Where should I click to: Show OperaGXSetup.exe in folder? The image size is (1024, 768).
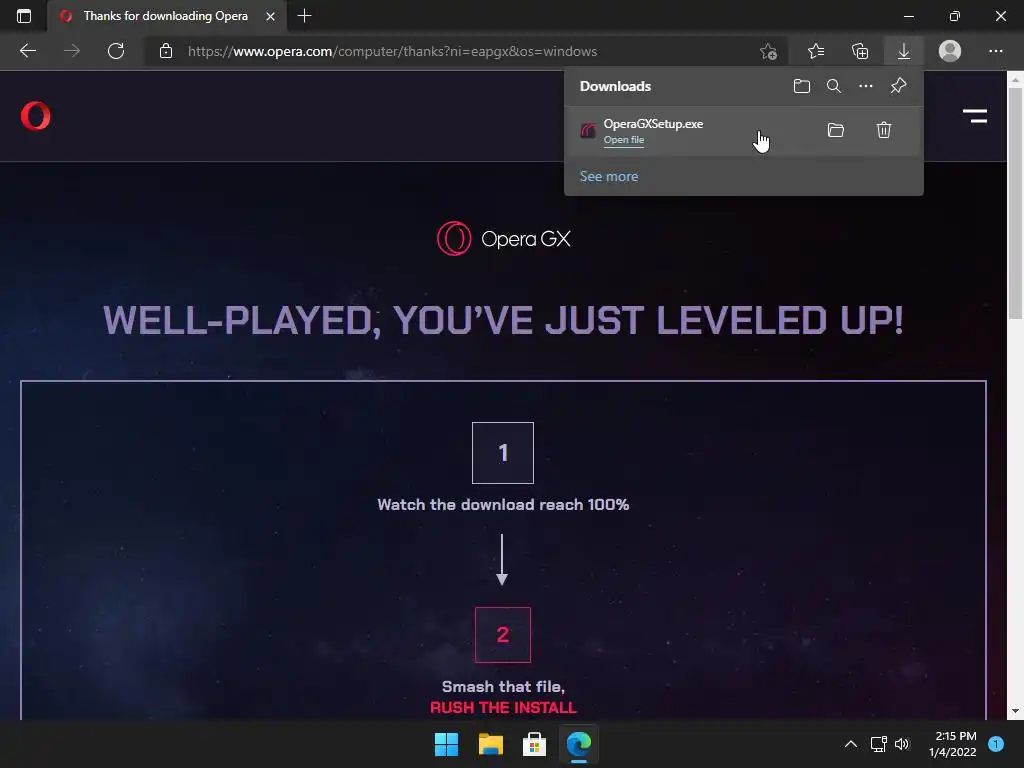point(836,130)
